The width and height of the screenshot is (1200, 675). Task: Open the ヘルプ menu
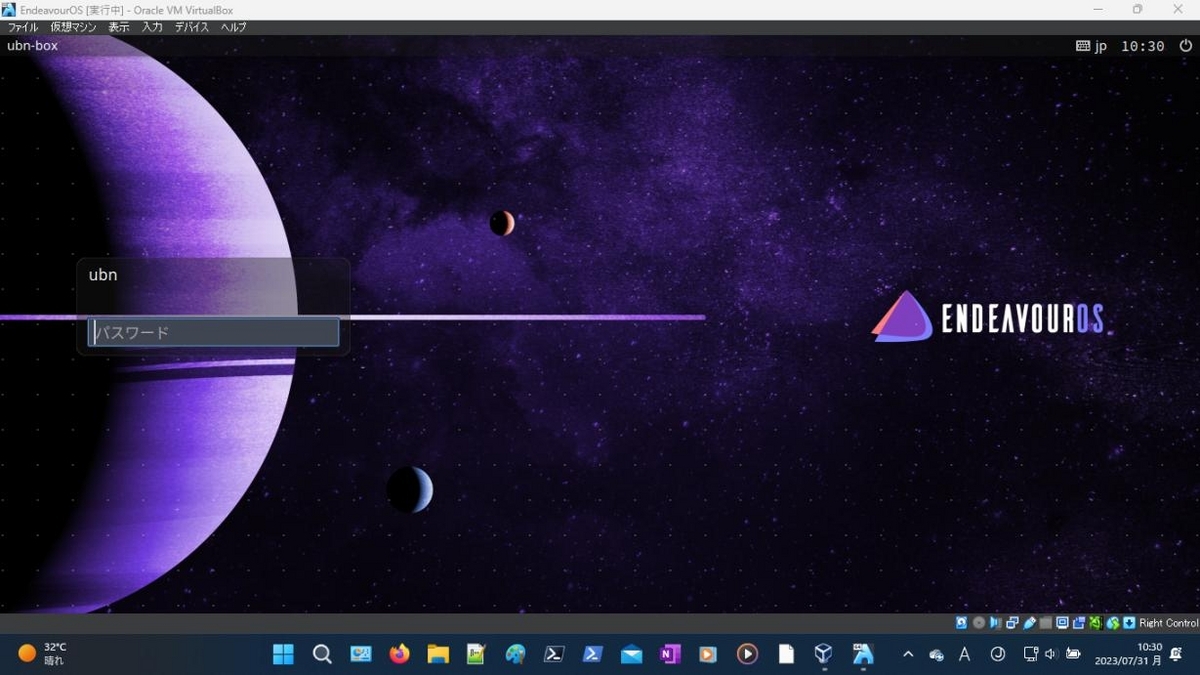point(233,27)
